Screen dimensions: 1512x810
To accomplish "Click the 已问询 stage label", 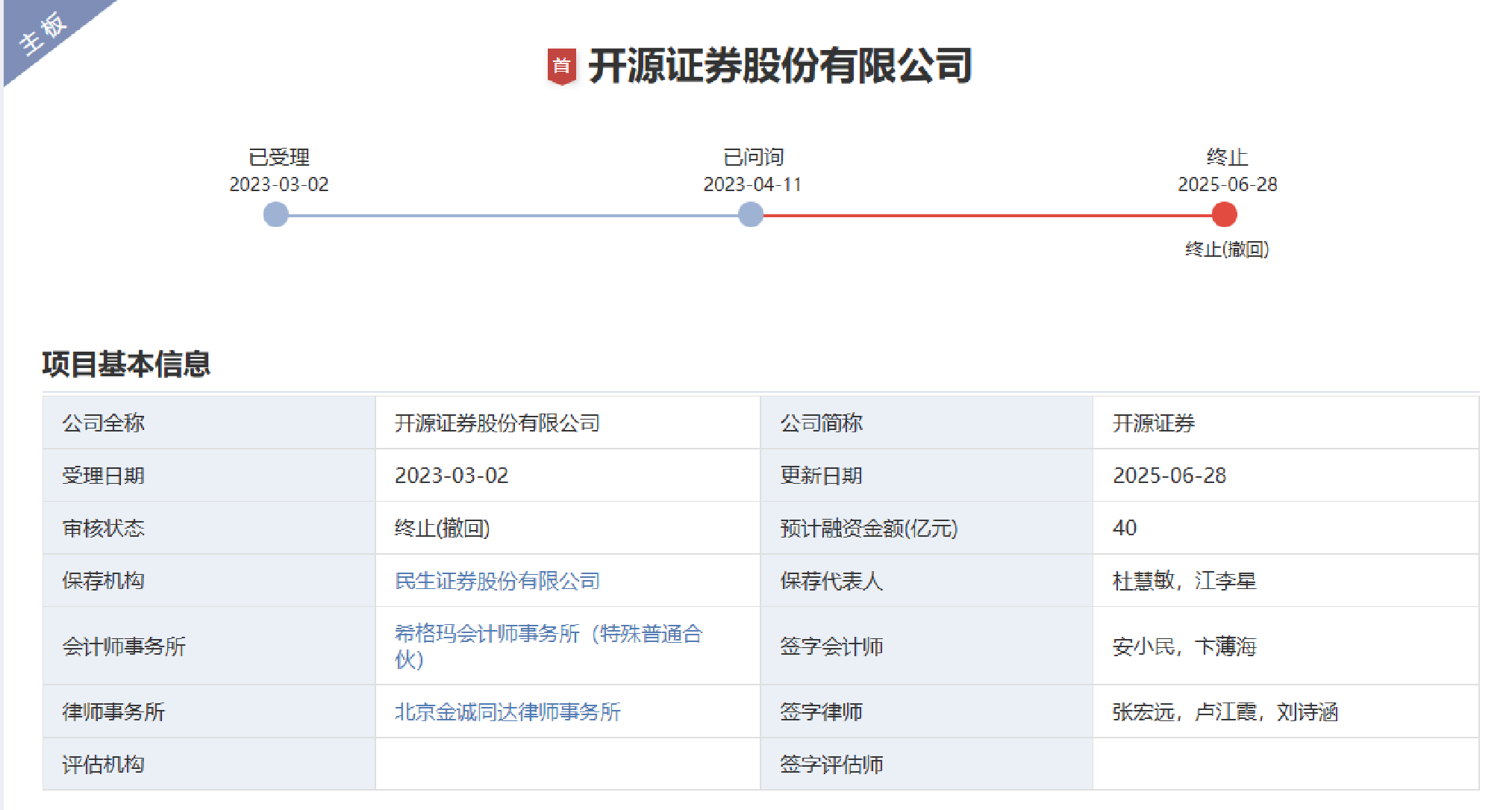I will click(x=753, y=158).
